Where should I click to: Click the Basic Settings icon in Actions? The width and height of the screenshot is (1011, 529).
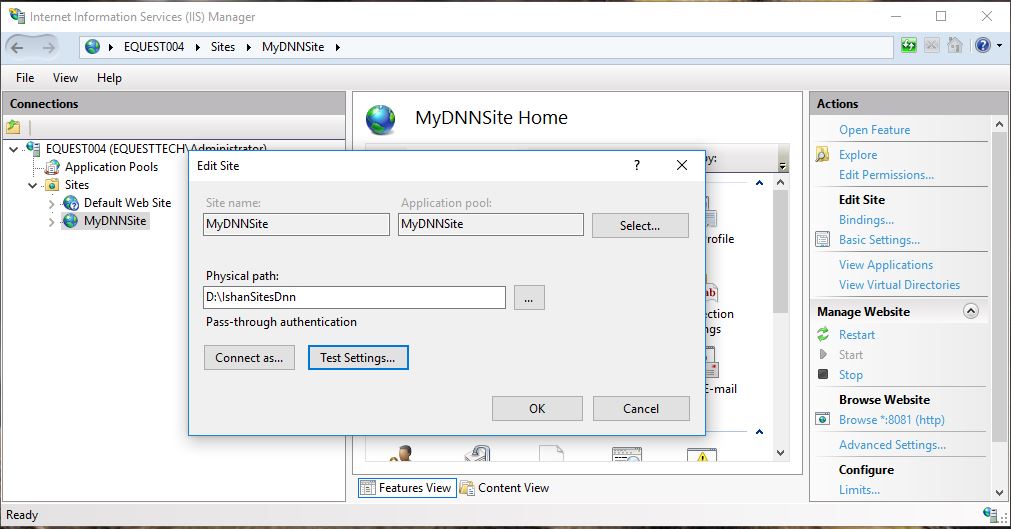(823, 239)
